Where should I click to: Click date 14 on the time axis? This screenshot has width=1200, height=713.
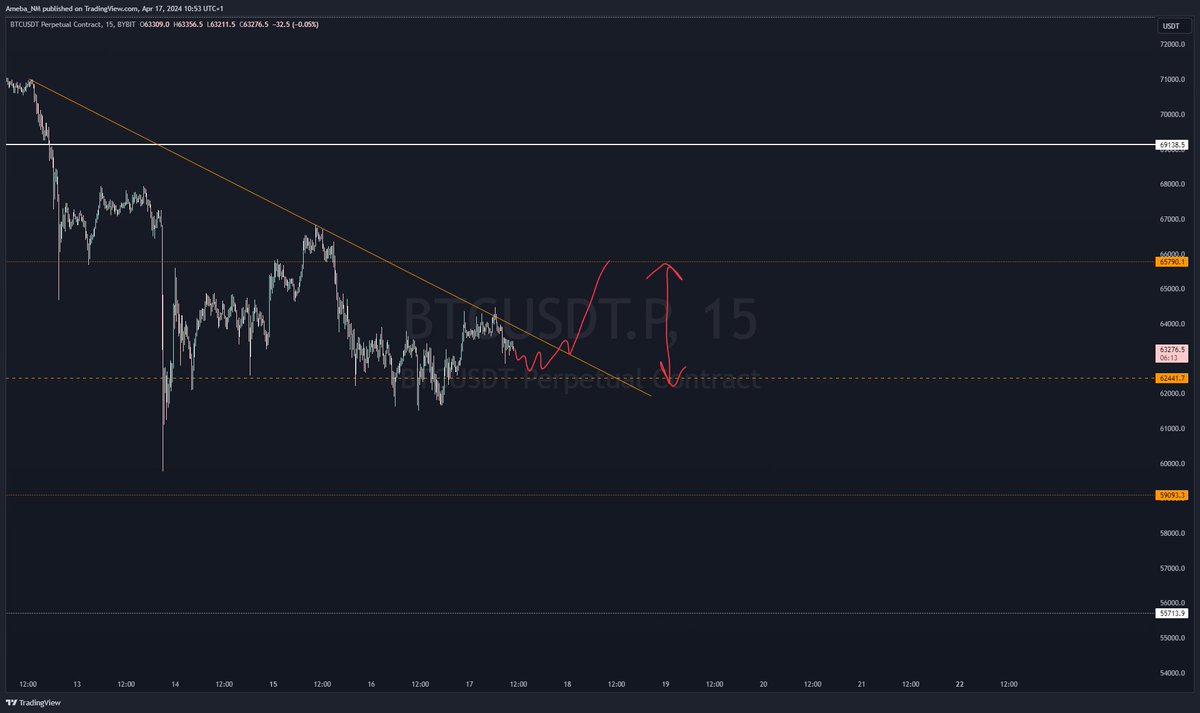[x=175, y=685]
